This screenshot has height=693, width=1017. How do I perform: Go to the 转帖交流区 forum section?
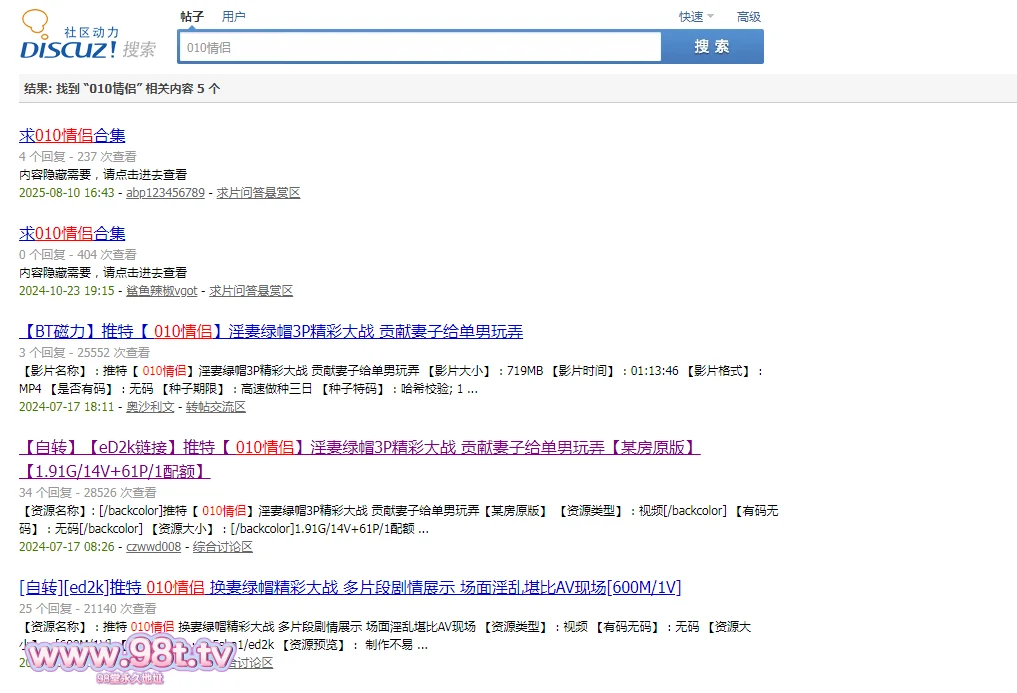215,407
